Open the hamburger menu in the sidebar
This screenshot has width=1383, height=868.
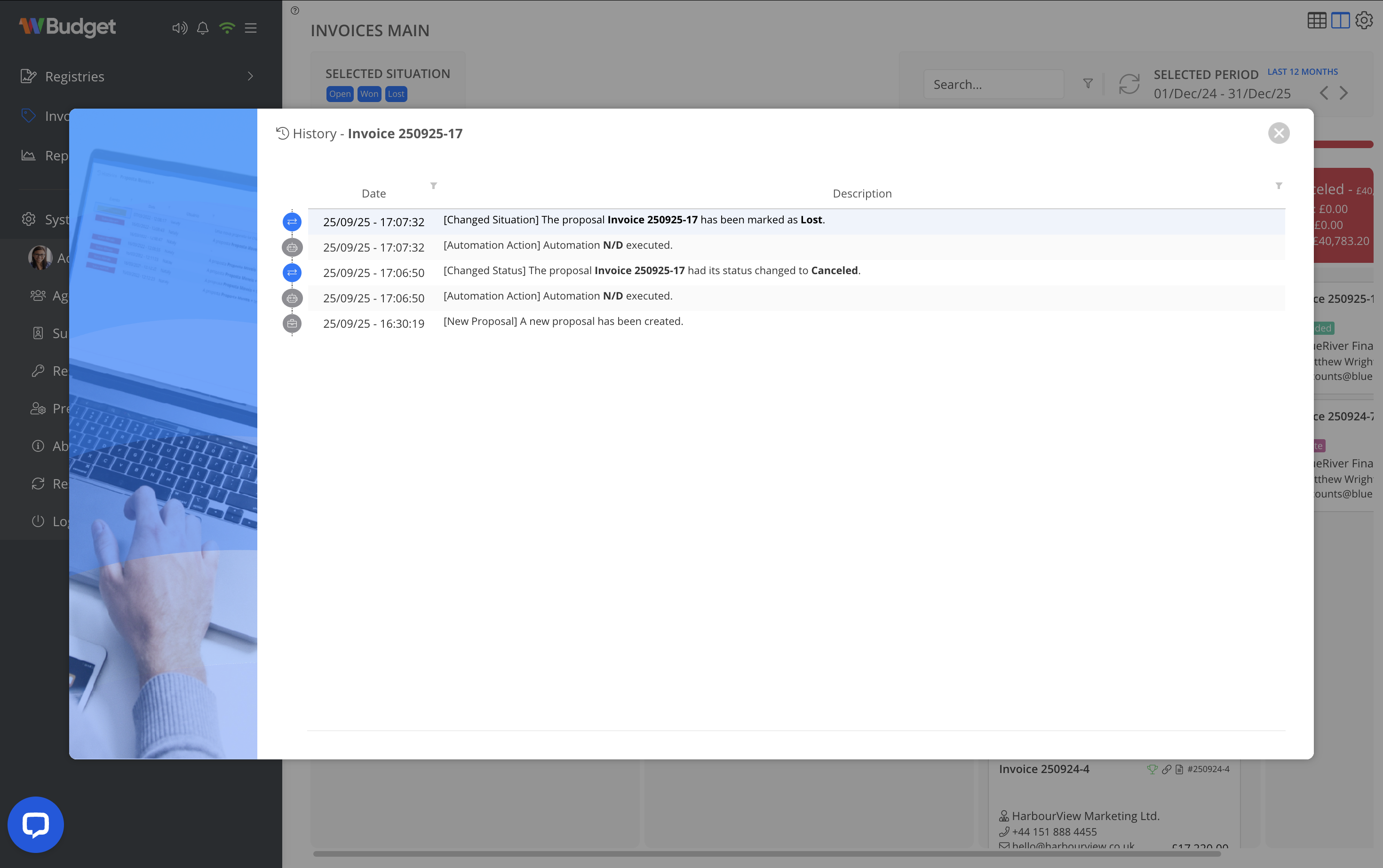[x=250, y=28]
